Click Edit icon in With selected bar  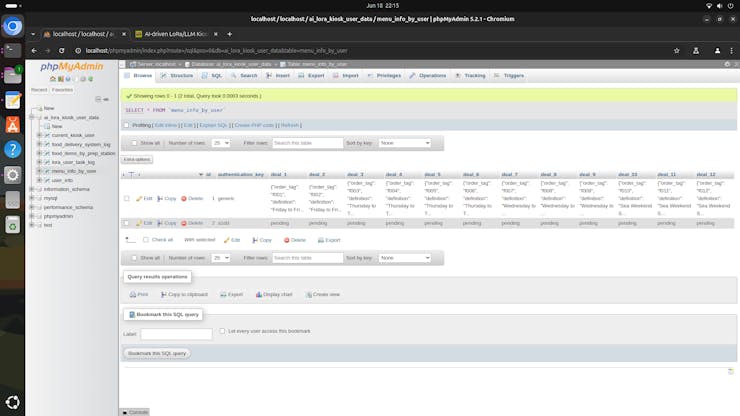(x=227, y=240)
